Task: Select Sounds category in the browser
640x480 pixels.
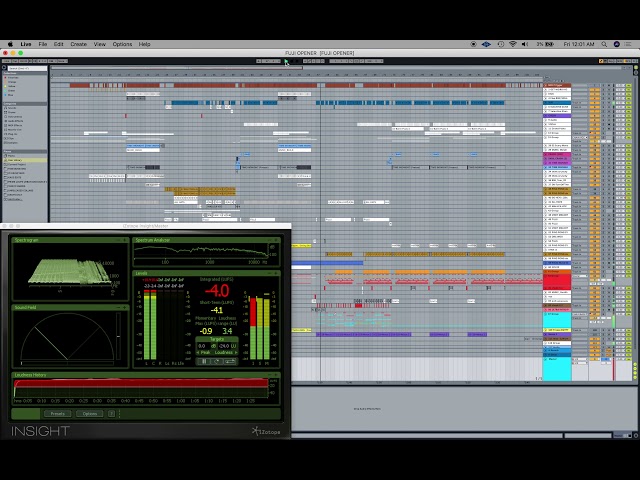Action: click(12, 108)
